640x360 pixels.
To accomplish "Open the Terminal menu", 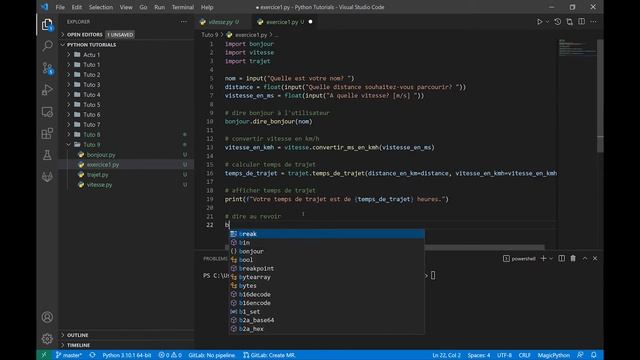I will click(182, 7).
